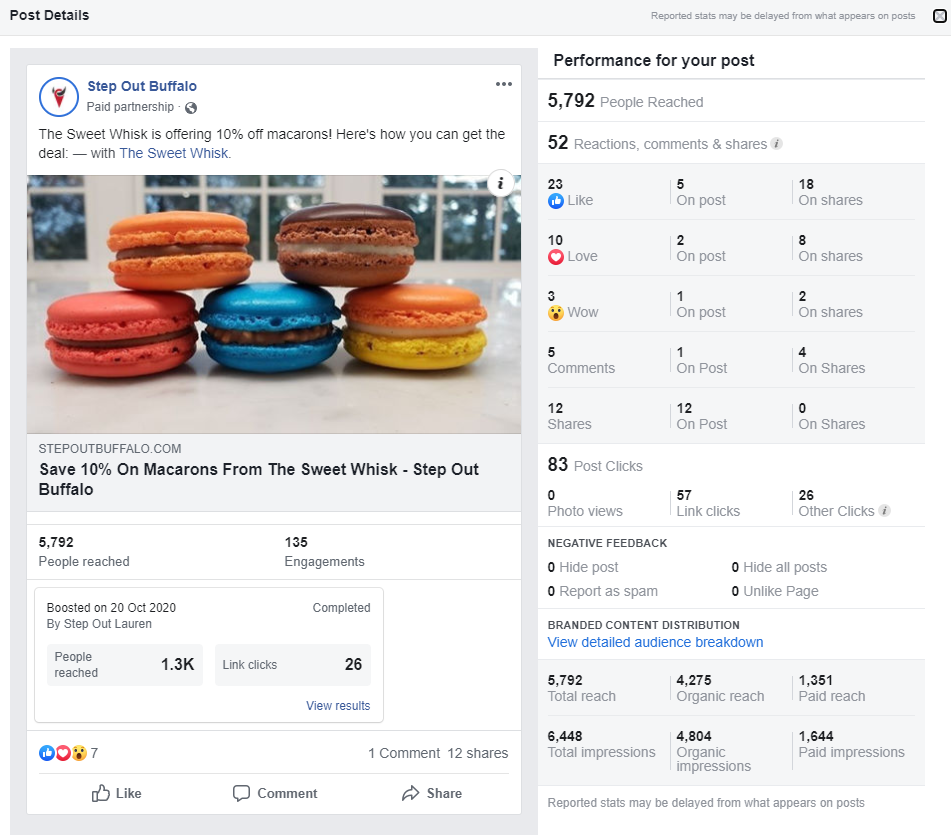Click the Link clicks 26 stat box

292,665
